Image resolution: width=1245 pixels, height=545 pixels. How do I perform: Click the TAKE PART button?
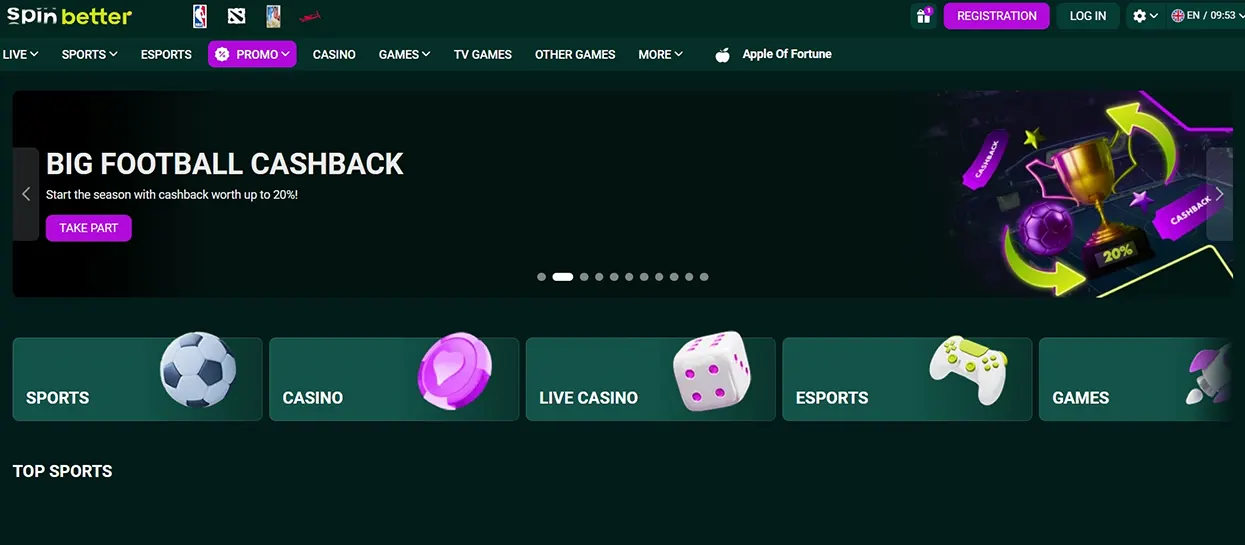[x=89, y=228]
